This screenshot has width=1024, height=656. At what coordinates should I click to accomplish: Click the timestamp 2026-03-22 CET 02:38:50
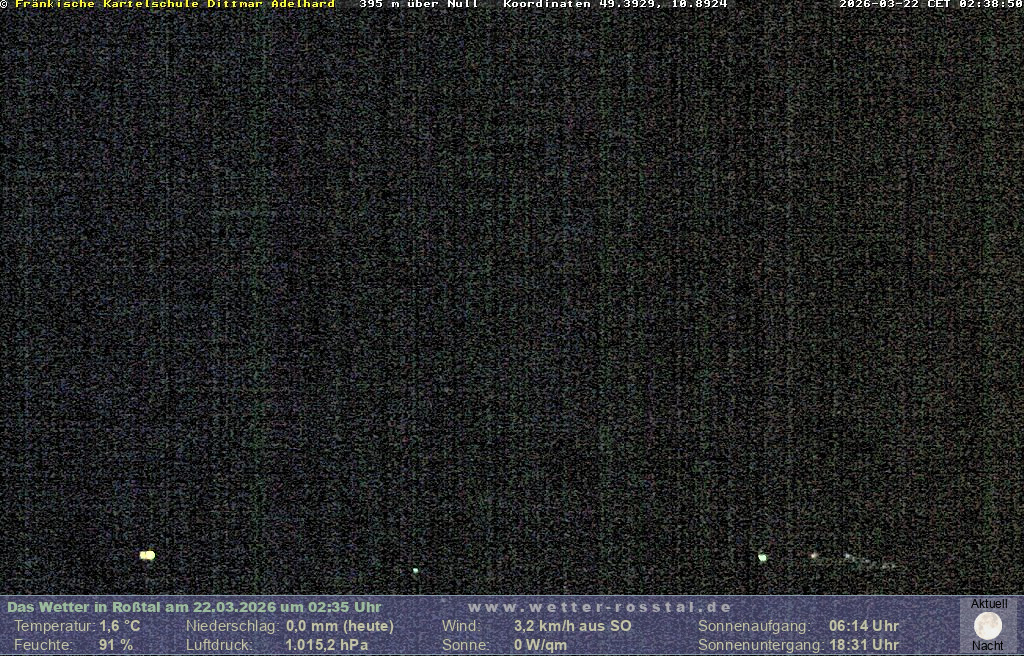pos(930,4)
